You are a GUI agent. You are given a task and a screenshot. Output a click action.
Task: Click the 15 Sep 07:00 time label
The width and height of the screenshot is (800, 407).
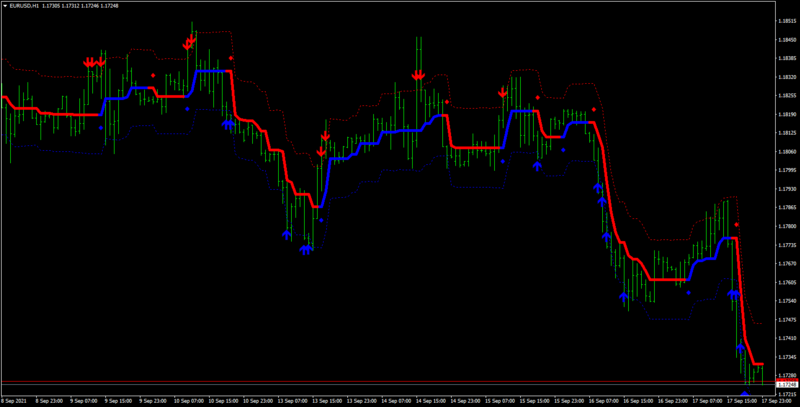coord(501,401)
